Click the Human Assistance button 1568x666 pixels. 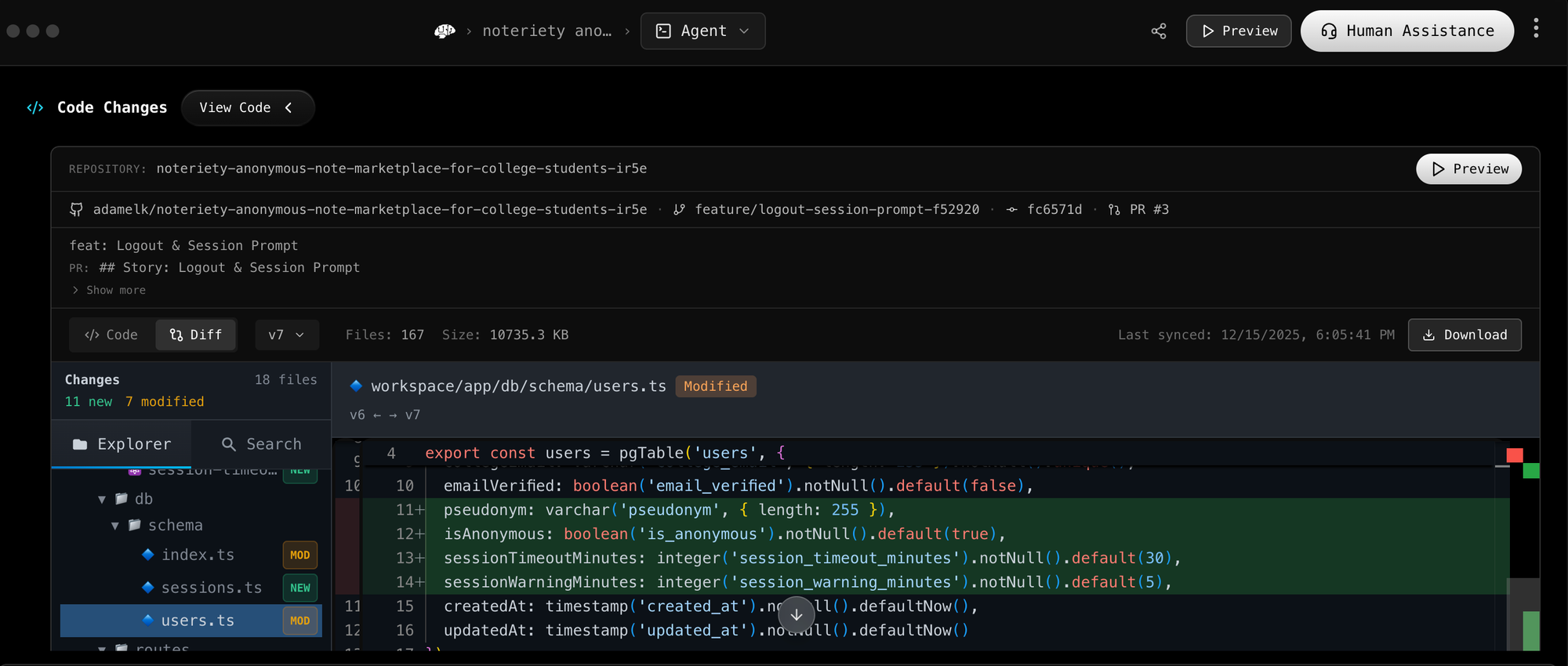(x=1406, y=31)
